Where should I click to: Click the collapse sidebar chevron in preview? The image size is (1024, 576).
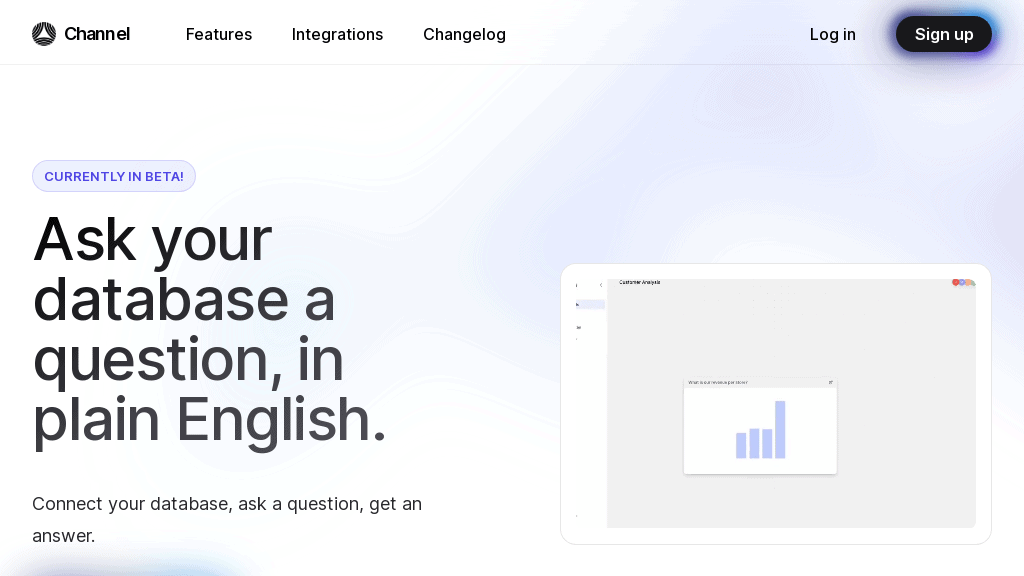click(601, 285)
